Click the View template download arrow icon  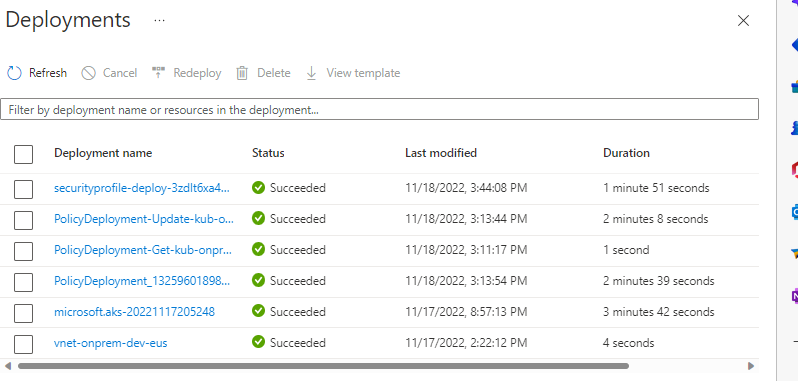point(311,73)
